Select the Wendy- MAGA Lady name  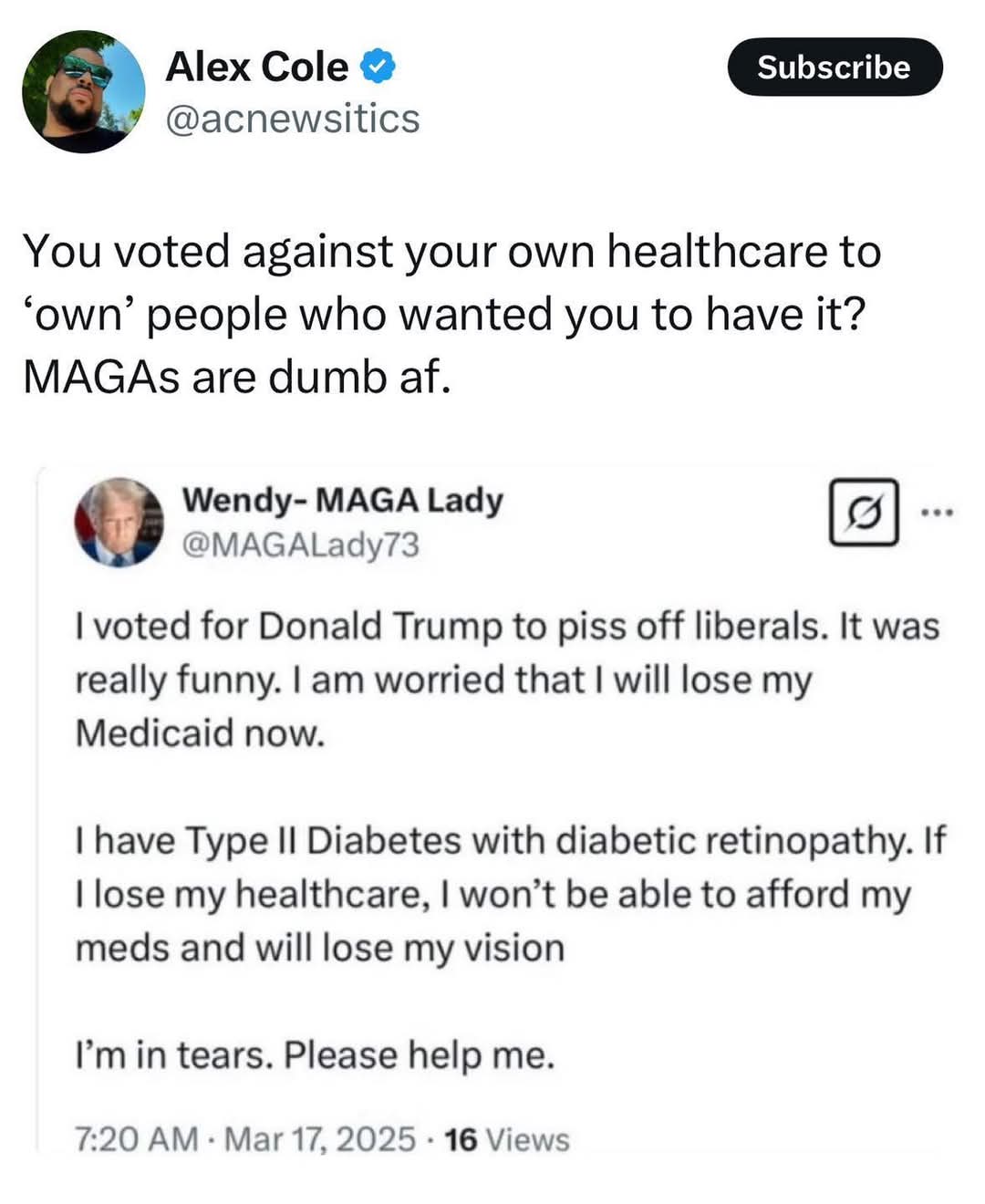(x=342, y=500)
